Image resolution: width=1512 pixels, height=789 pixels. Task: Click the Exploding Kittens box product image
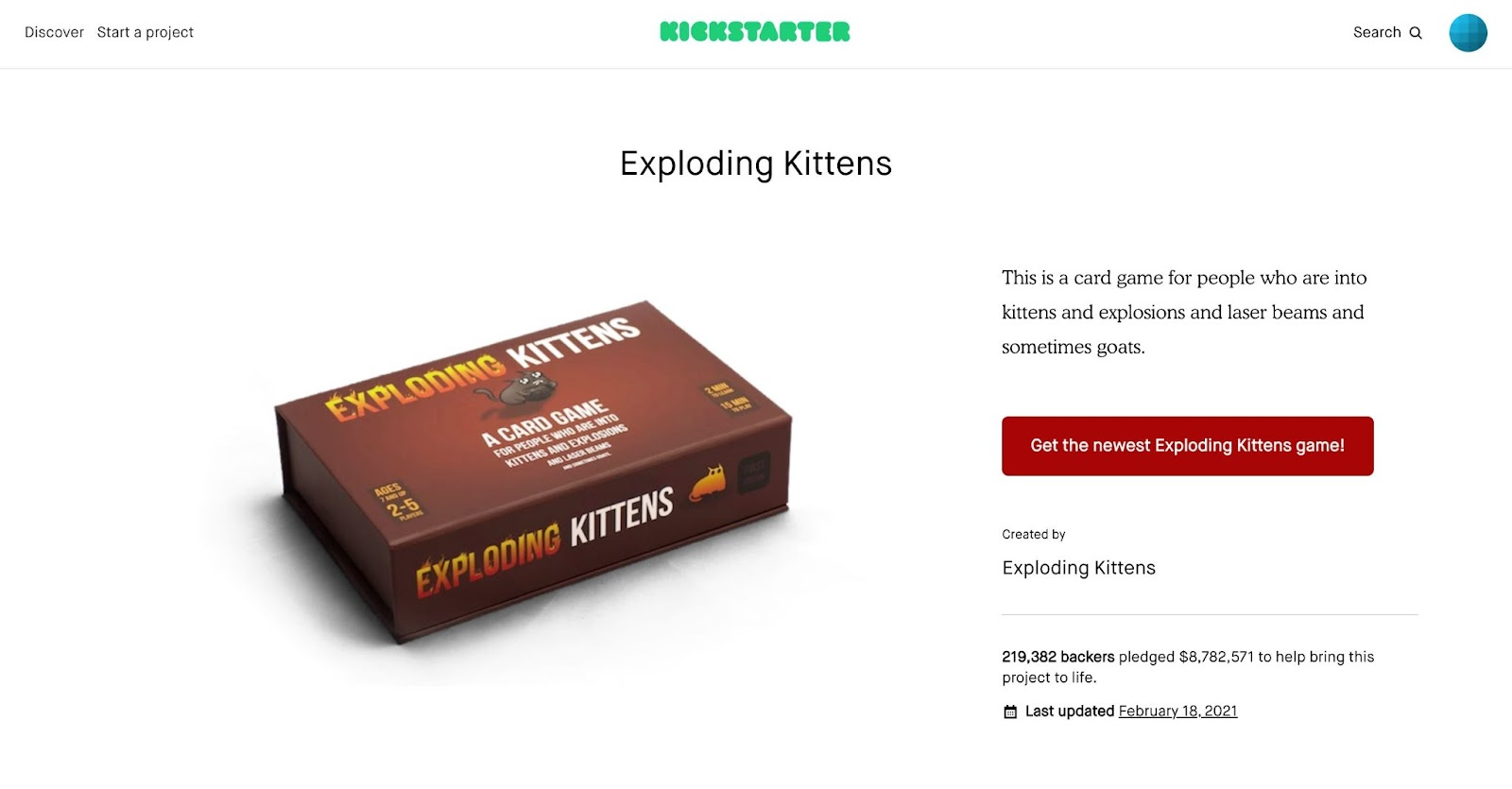531,472
